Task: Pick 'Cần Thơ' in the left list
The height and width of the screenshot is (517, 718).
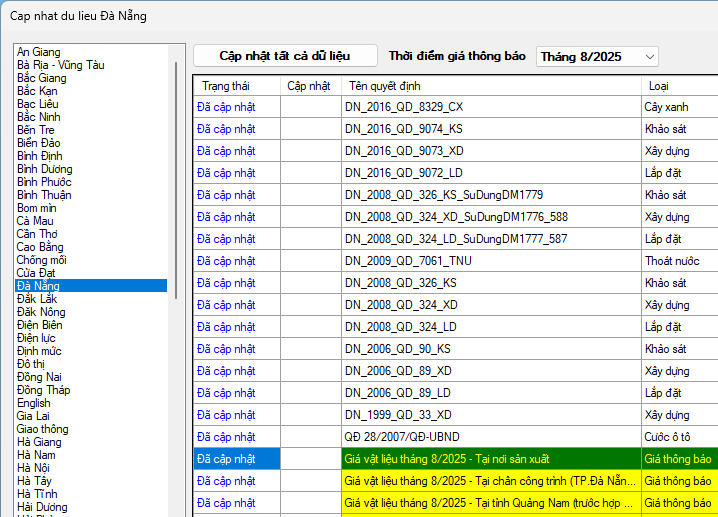Action: pos(39,234)
